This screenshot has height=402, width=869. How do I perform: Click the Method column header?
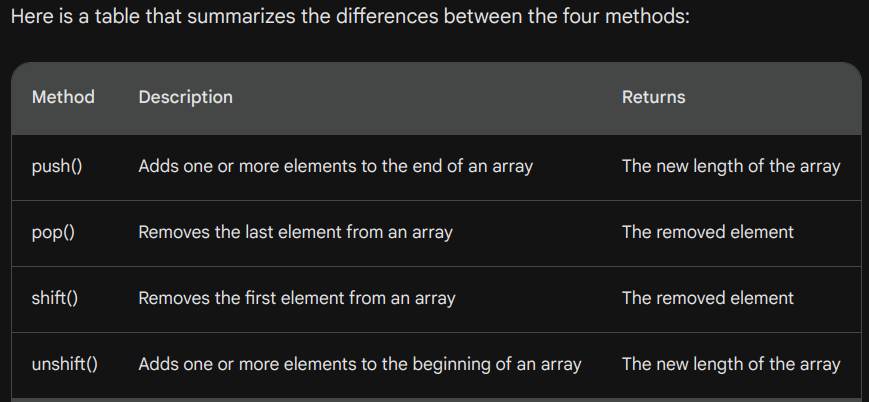(x=63, y=97)
